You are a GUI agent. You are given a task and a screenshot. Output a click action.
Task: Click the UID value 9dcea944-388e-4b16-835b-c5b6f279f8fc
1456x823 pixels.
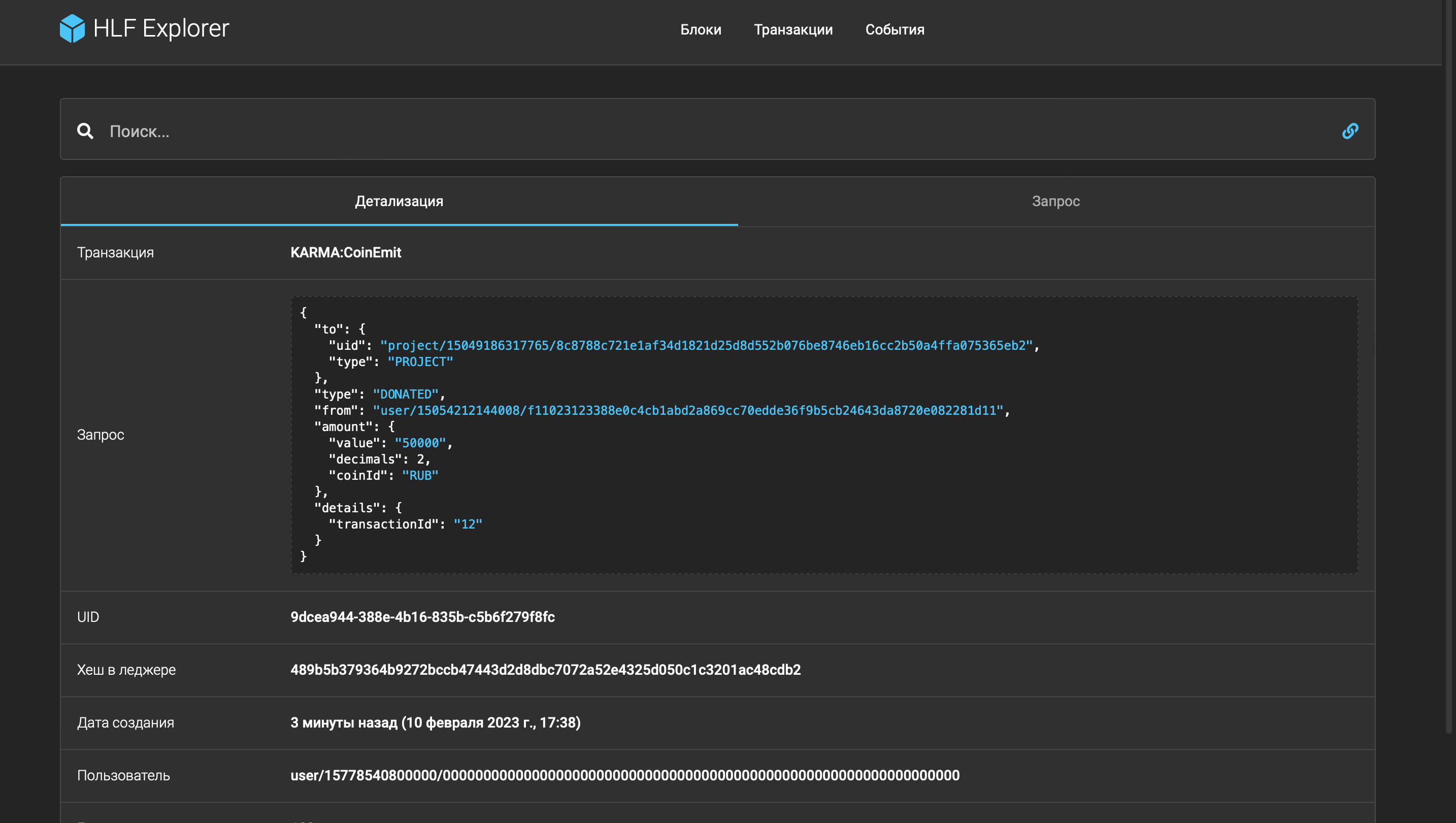[423, 617]
